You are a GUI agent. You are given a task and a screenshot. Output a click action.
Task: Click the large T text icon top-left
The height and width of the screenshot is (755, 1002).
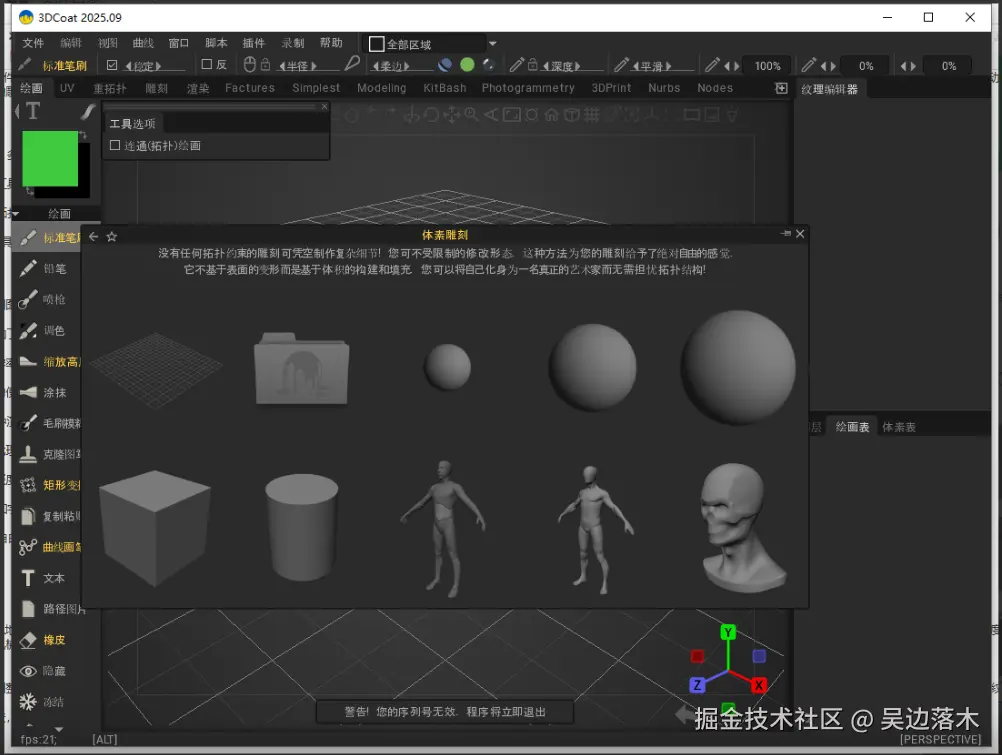tap(33, 111)
